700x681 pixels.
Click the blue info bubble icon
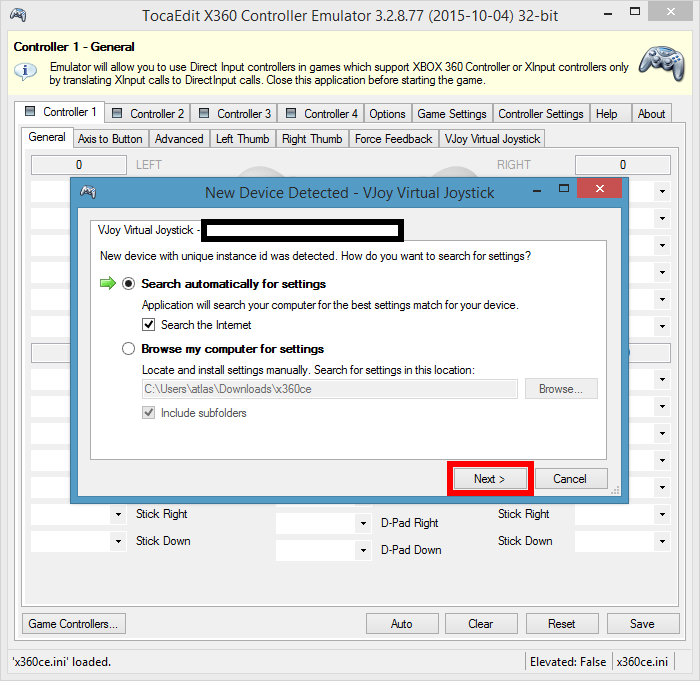point(25,71)
